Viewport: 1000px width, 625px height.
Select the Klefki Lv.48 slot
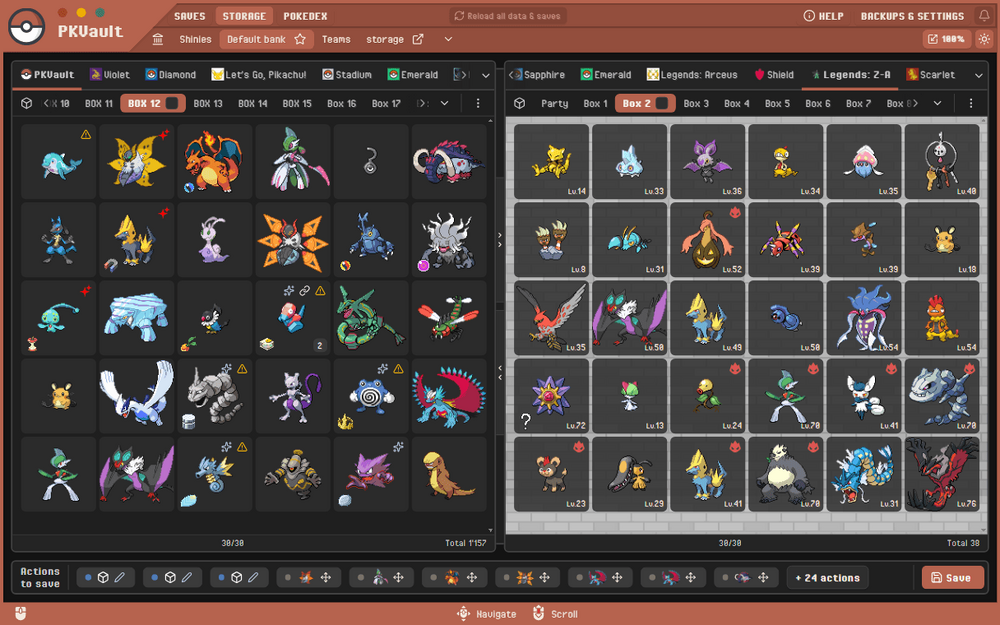941,162
